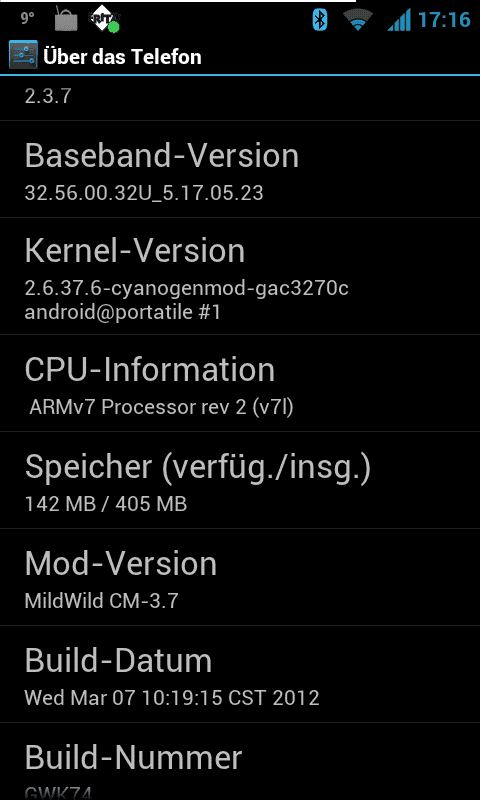The image size is (480, 800).
Task: Open the Mod-Version entry
Action: (240, 578)
